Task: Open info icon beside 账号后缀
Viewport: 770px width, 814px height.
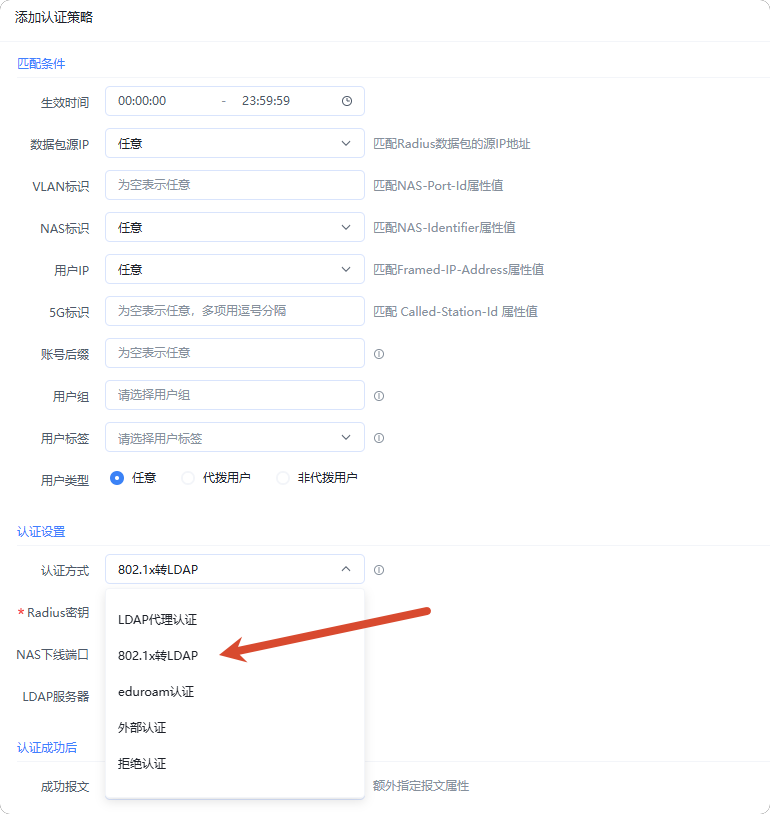Action: click(379, 354)
